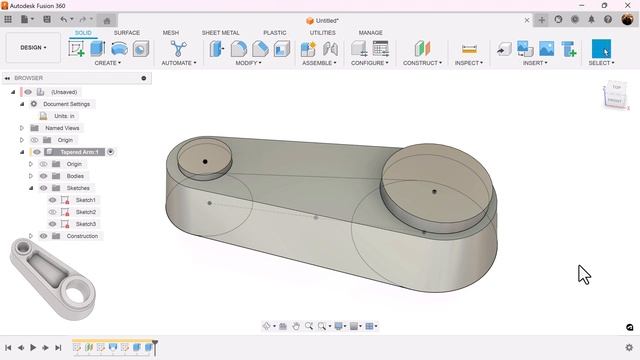Select the Offset Plane construct tool
The image size is (640, 360).
click(x=422, y=49)
